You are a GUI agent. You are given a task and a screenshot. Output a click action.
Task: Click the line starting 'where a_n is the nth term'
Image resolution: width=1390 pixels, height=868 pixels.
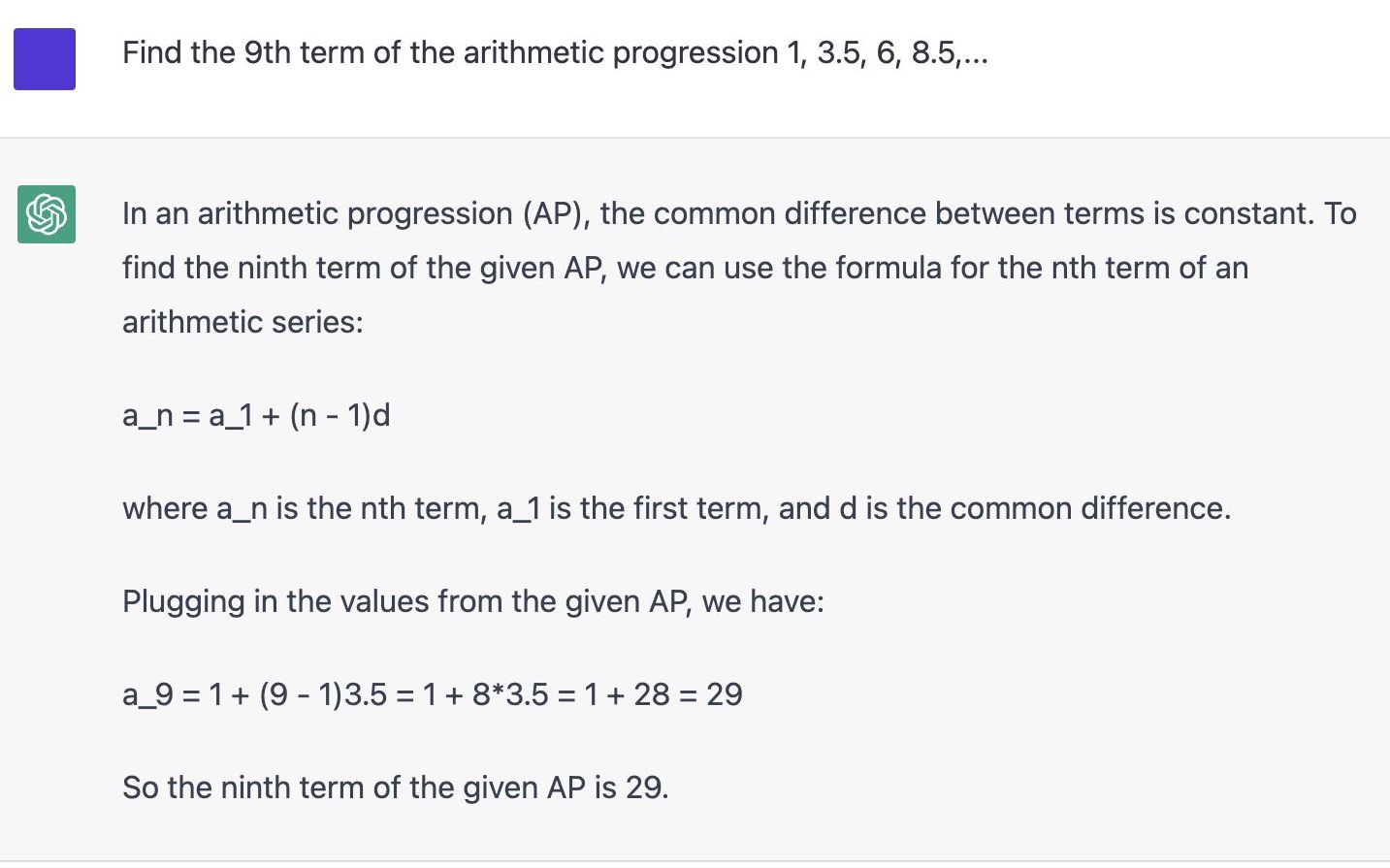[676, 508]
